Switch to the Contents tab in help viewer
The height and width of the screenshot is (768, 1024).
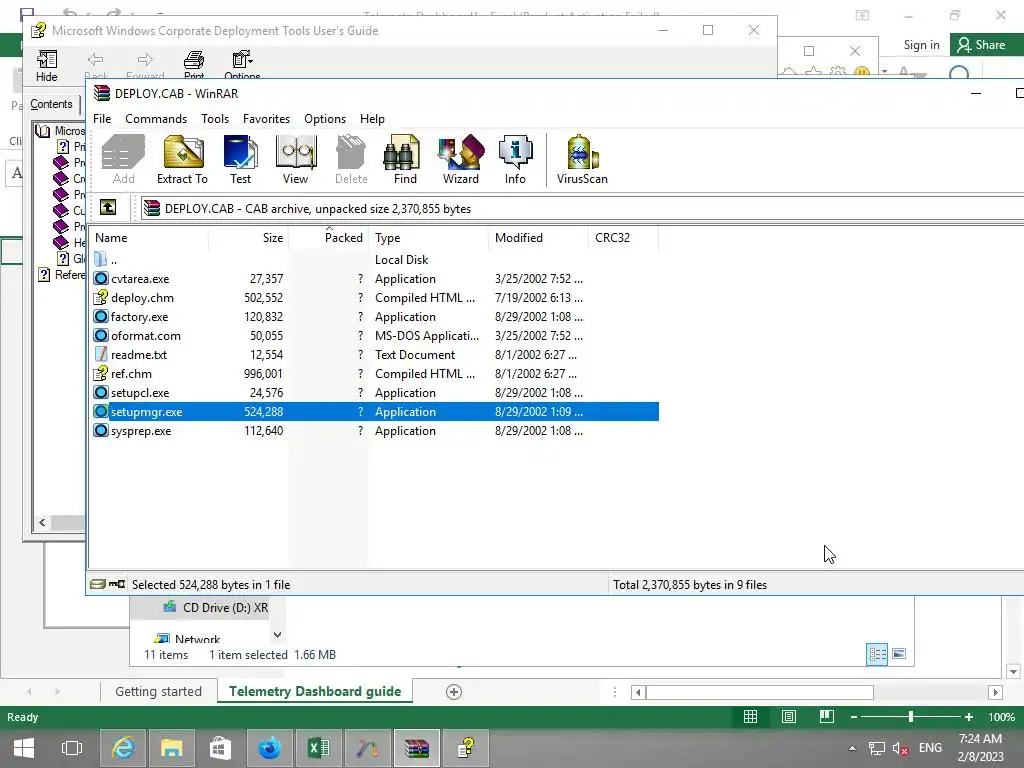51,104
